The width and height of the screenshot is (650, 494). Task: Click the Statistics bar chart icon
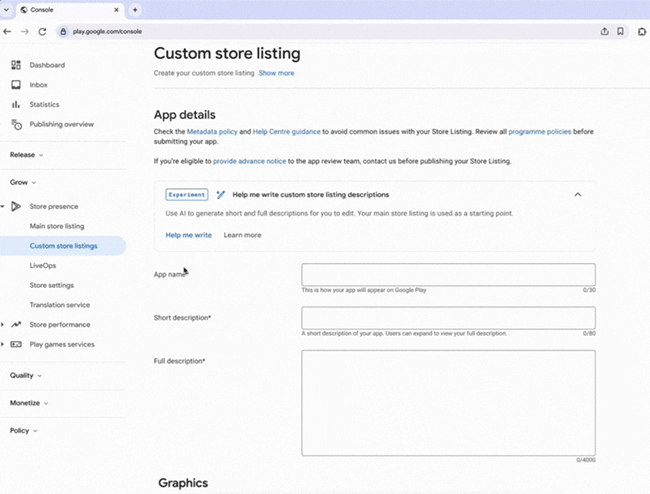coord(16,104)
